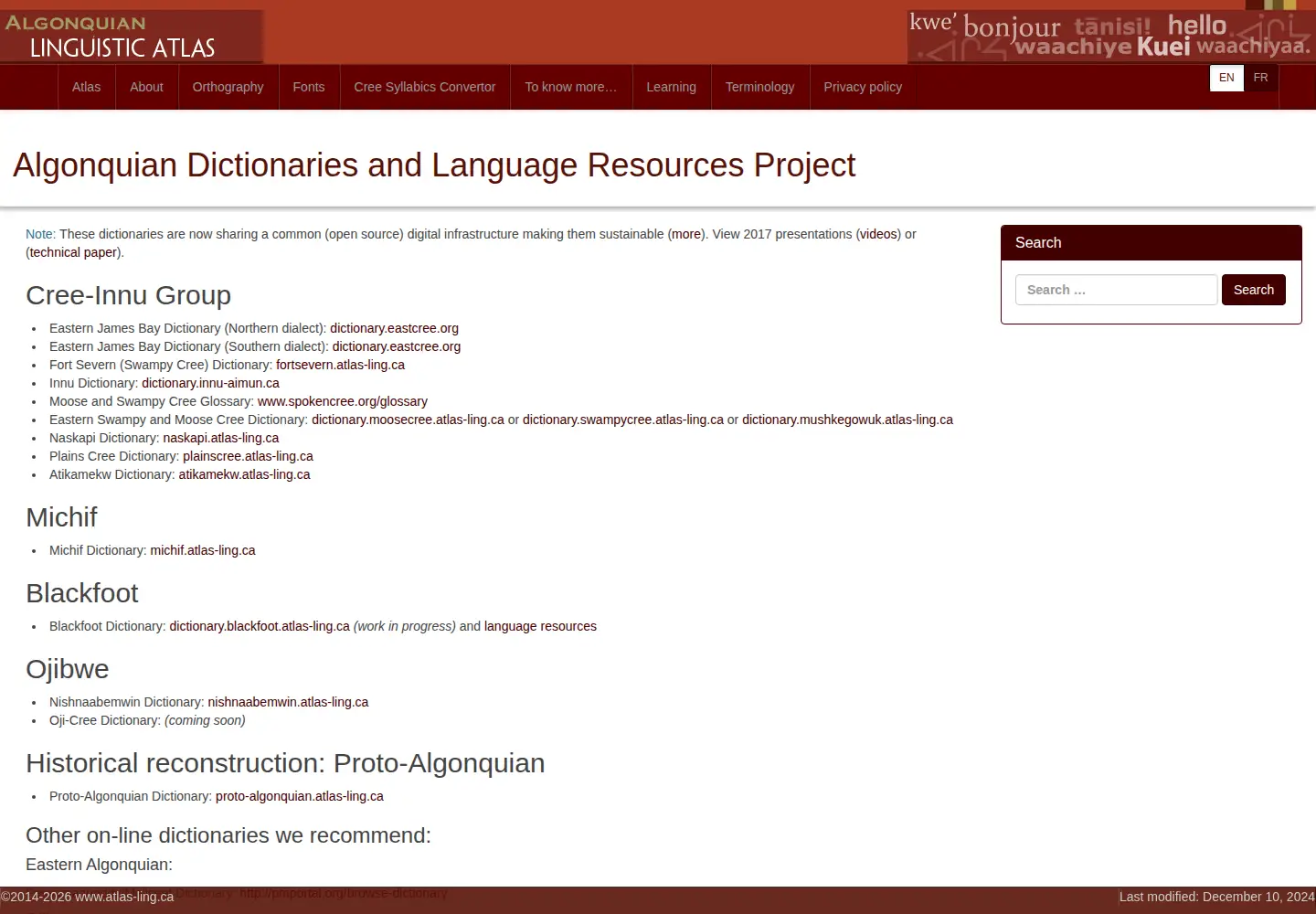Screen dimensions: 1316x914
Task: Navigate to the Learning section
Action: click(x=672, y=87)
